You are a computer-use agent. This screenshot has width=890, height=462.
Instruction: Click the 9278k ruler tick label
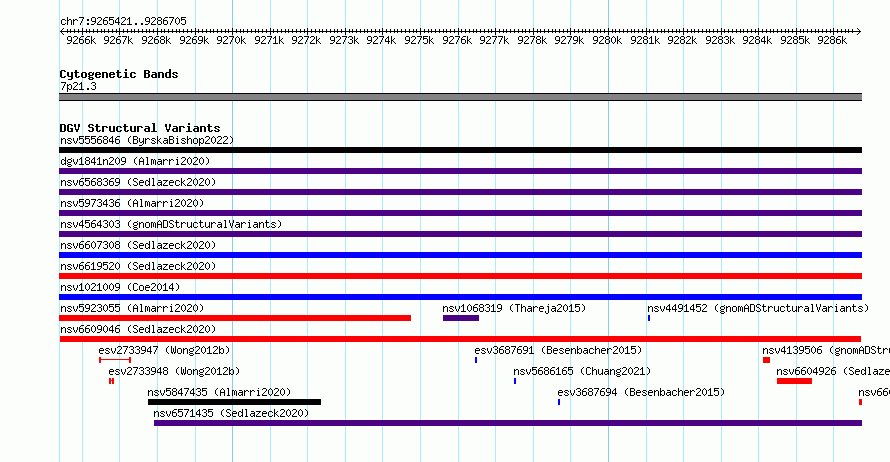coord(532,40)
